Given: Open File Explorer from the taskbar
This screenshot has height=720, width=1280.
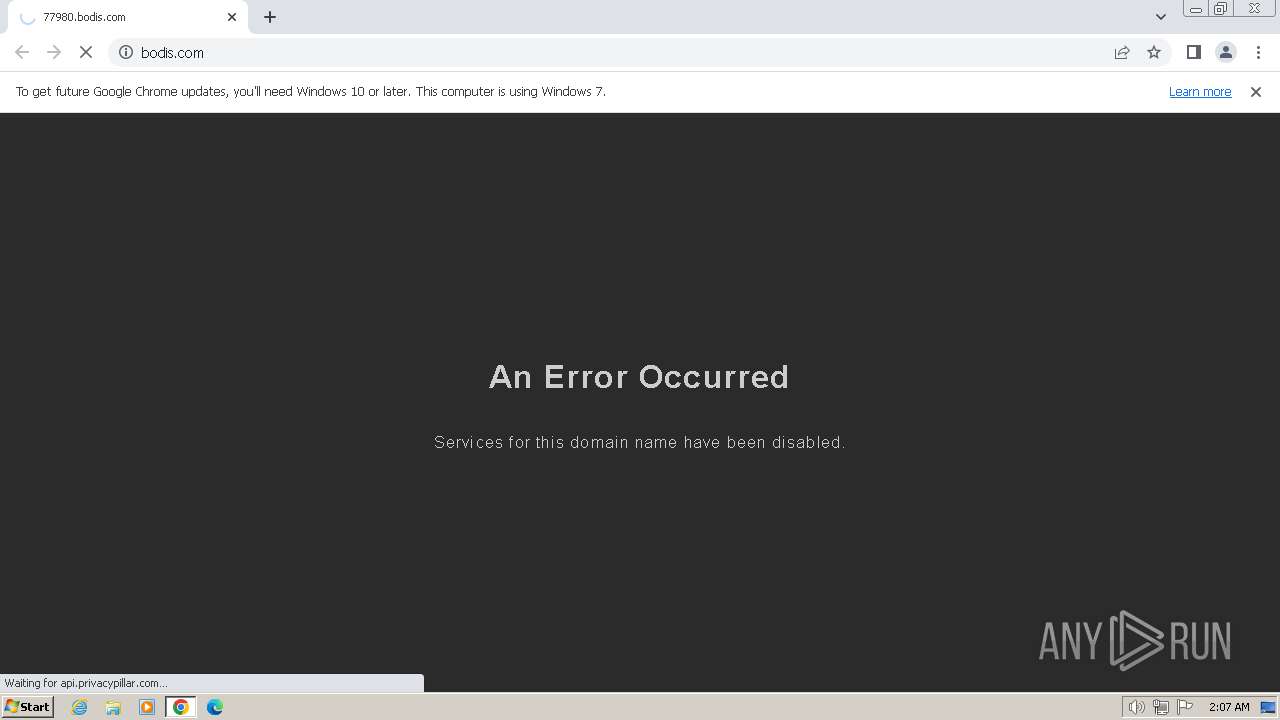Looking at the screenshot, I should click(113, 707).
